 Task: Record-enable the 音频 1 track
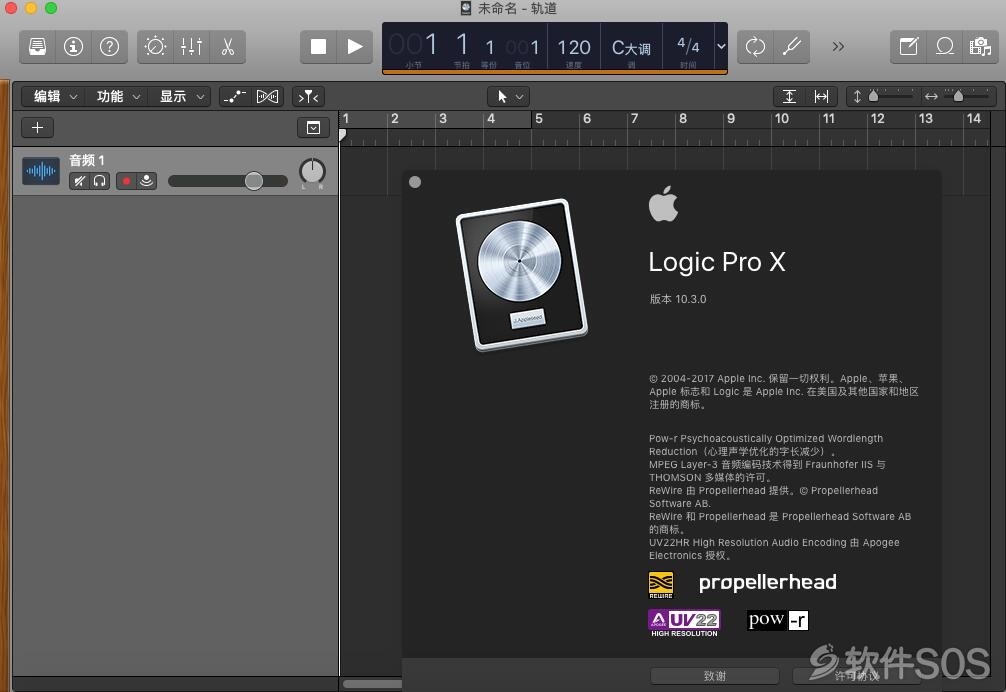[126, 181]
